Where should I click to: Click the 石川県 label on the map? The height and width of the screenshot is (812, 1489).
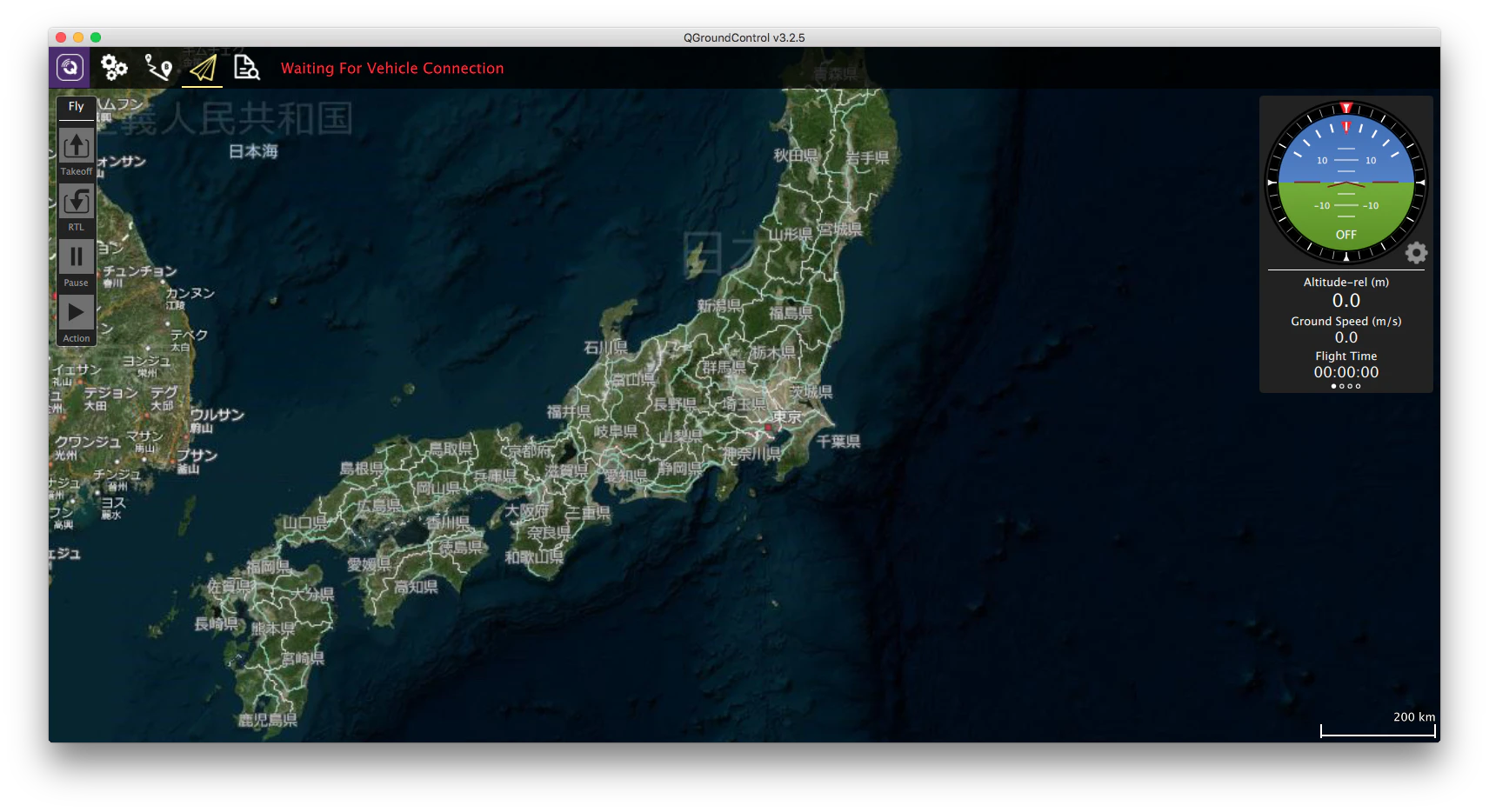pyautogui.click(x=606, y=348)
